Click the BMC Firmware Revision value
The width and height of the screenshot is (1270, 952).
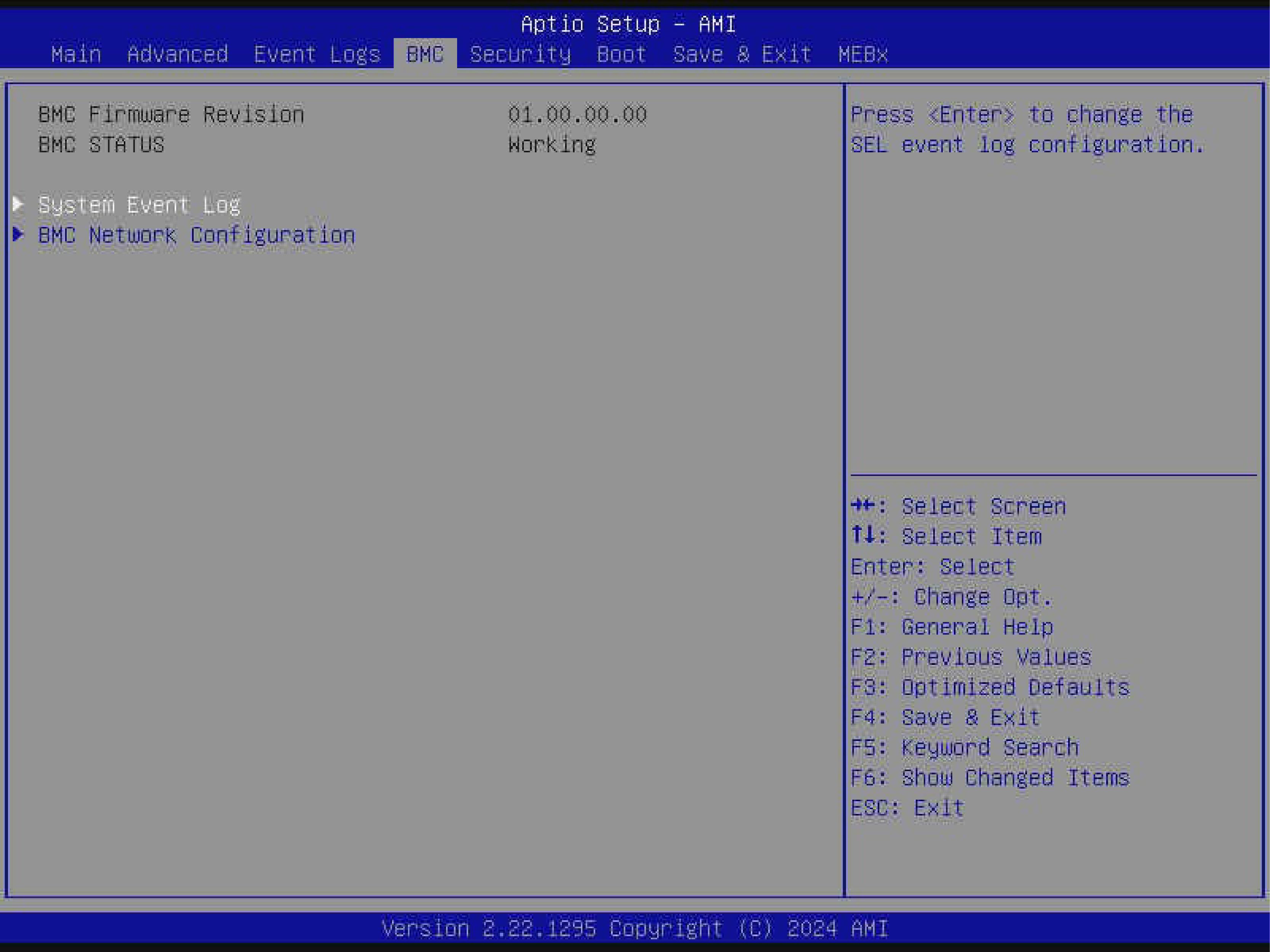[577, 115]
